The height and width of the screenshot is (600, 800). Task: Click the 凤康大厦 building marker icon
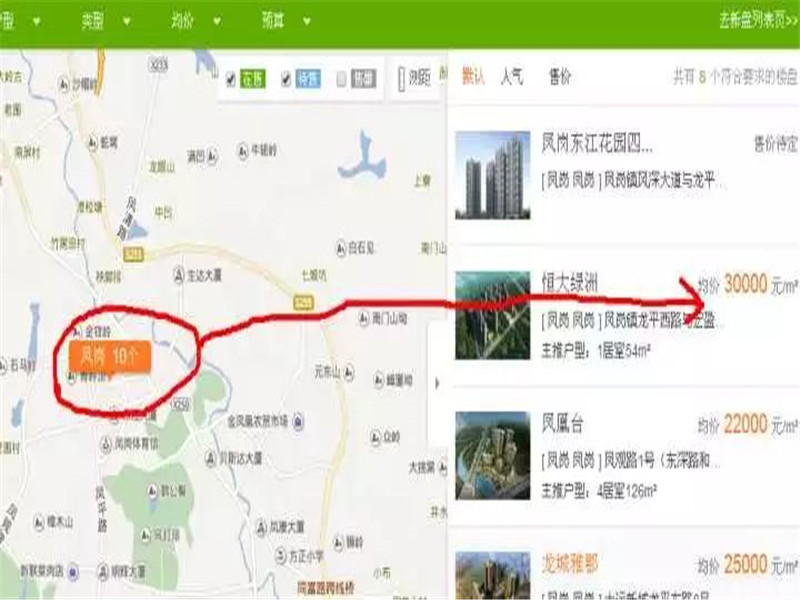pos(261,526)
